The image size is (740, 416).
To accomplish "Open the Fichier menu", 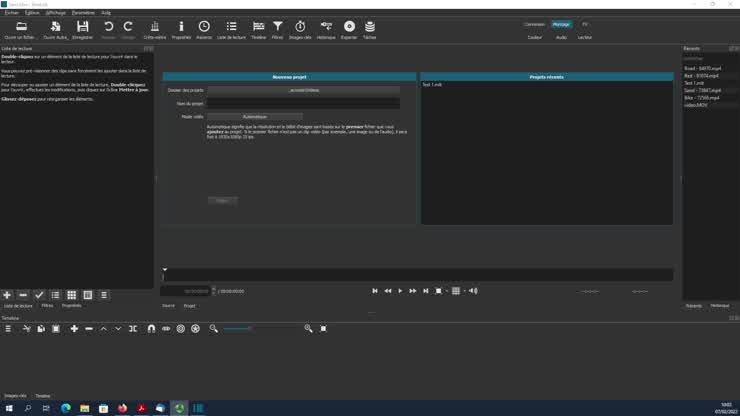I will coord(11,13).
